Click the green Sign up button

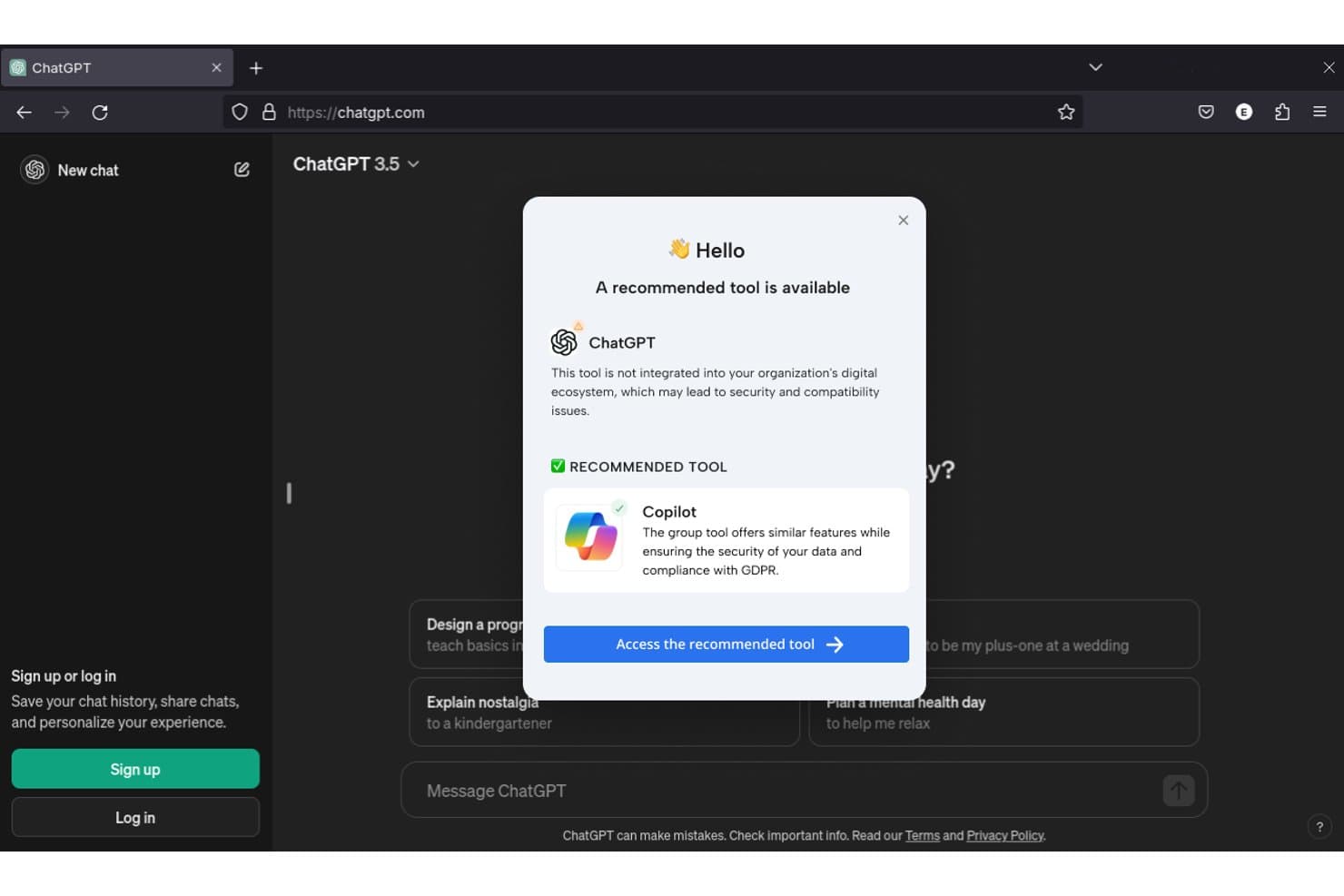135,769
